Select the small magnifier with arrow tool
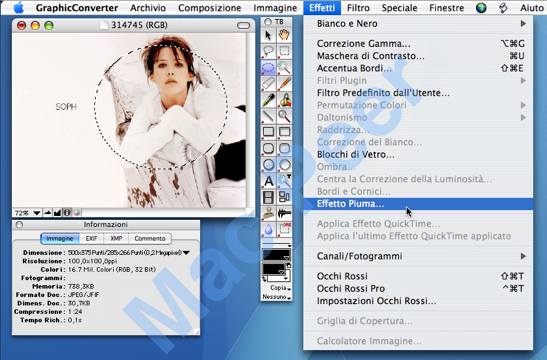 click(x=284, y=181)
